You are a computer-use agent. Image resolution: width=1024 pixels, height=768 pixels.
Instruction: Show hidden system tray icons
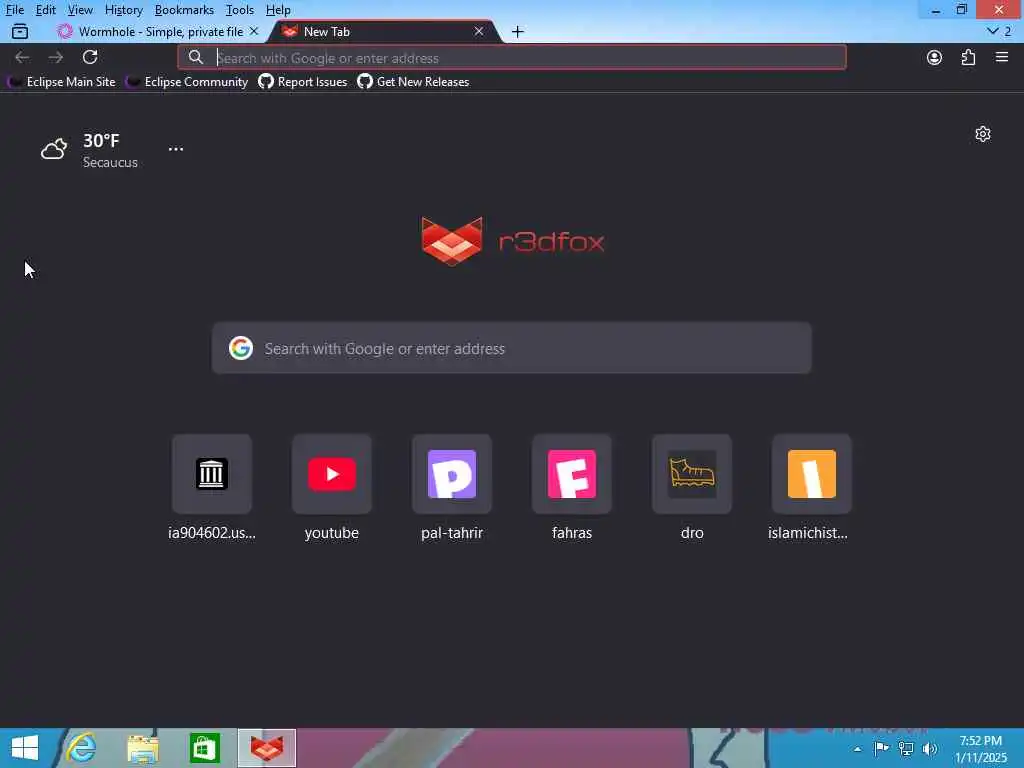(857, 748)
